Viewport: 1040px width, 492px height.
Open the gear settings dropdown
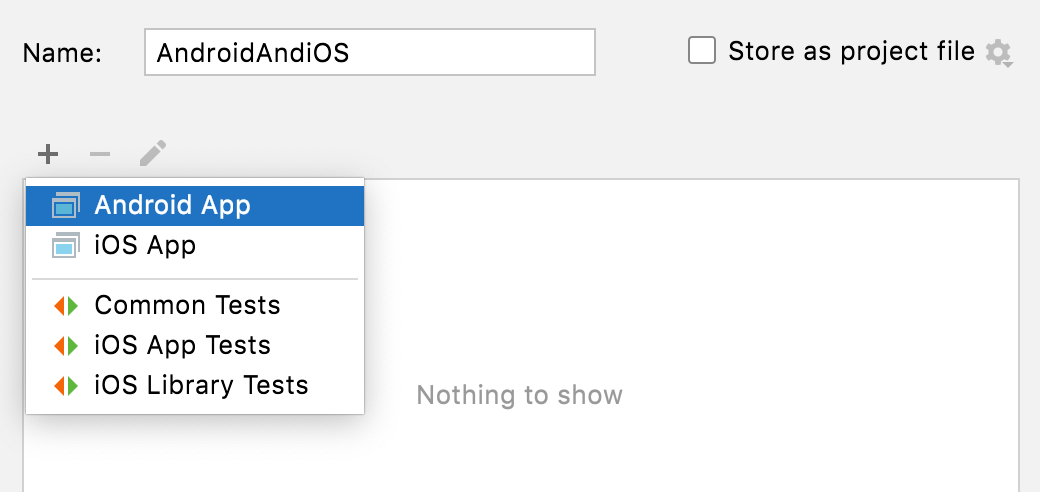coord(998,53)
